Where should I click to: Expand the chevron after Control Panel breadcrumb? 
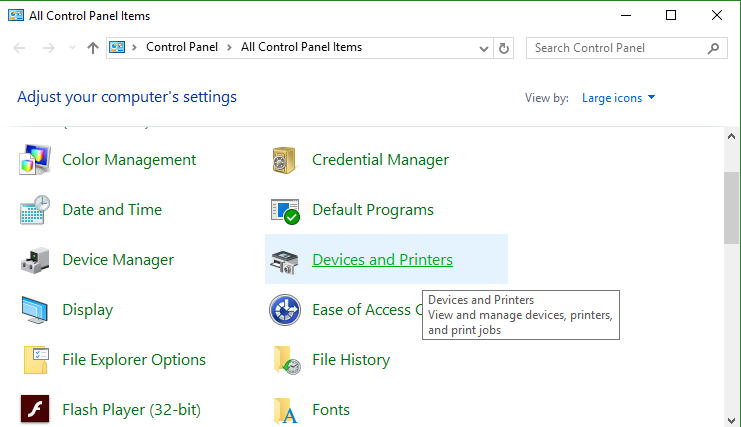click(x=229, y=47)
